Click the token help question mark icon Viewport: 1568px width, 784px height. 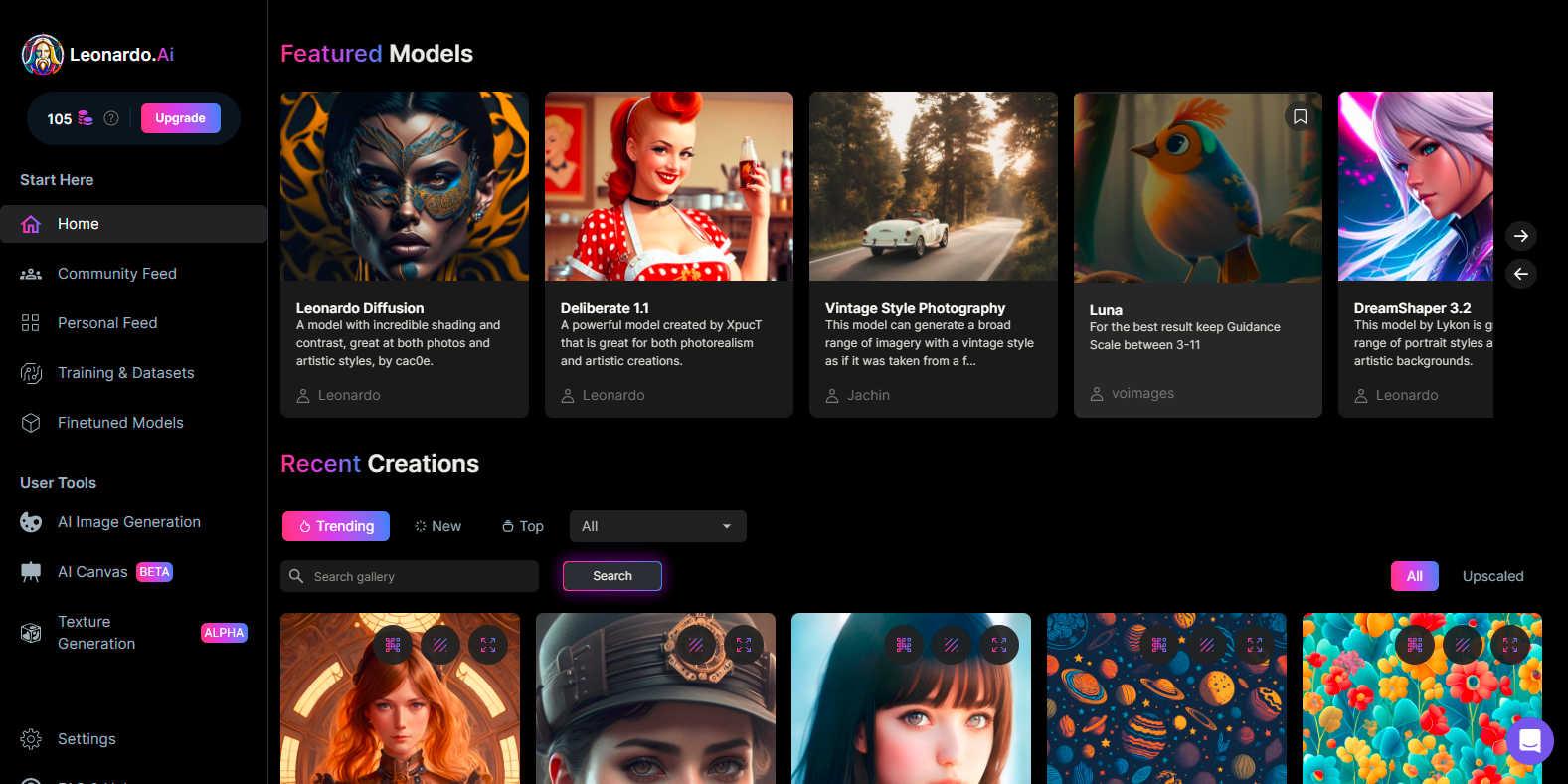111,118
